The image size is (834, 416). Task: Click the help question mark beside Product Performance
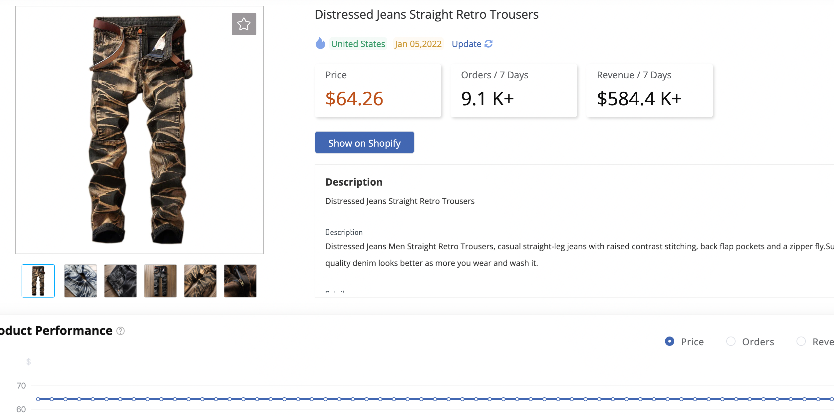click(120, 331)
